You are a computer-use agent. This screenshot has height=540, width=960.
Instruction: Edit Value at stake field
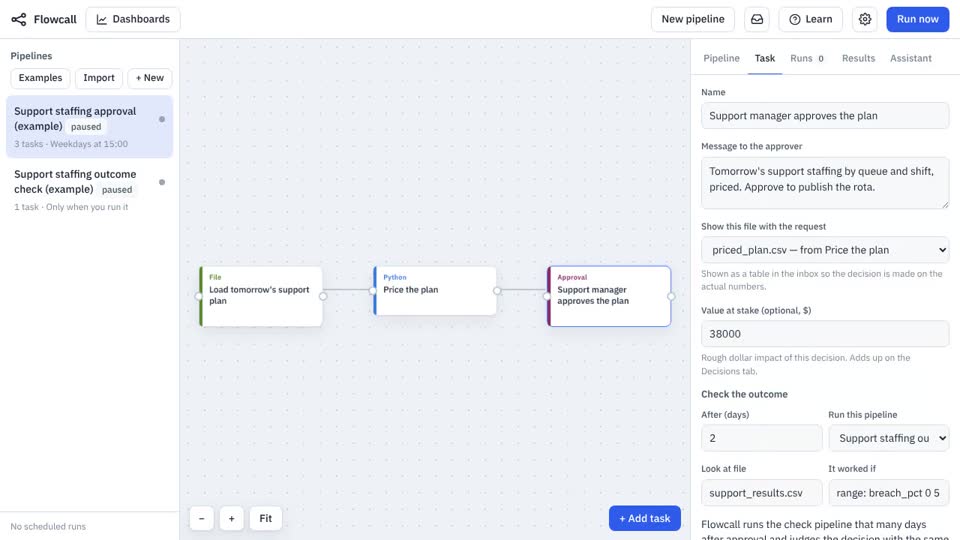point(825,334)
